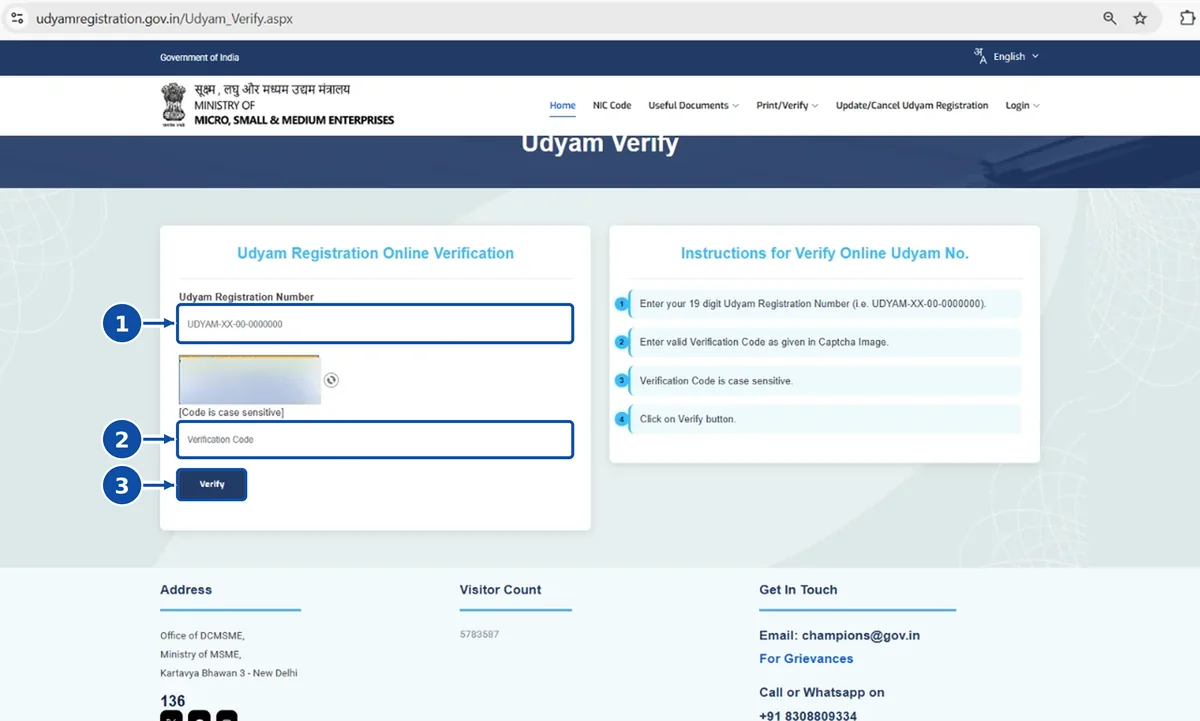Screen dimensions: 1200x721
Task: Click the 'Udyam Verify' page banner title
Action: [x=600, y=143]
